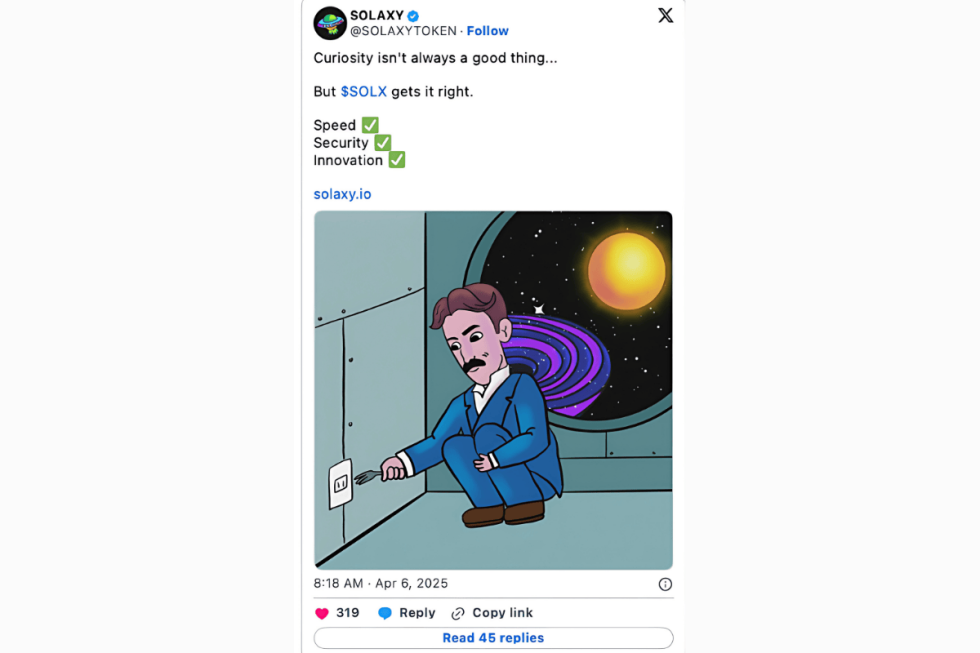Click the chain link copy icon
The height and width of the screenshot is (653, 980).
458,613
